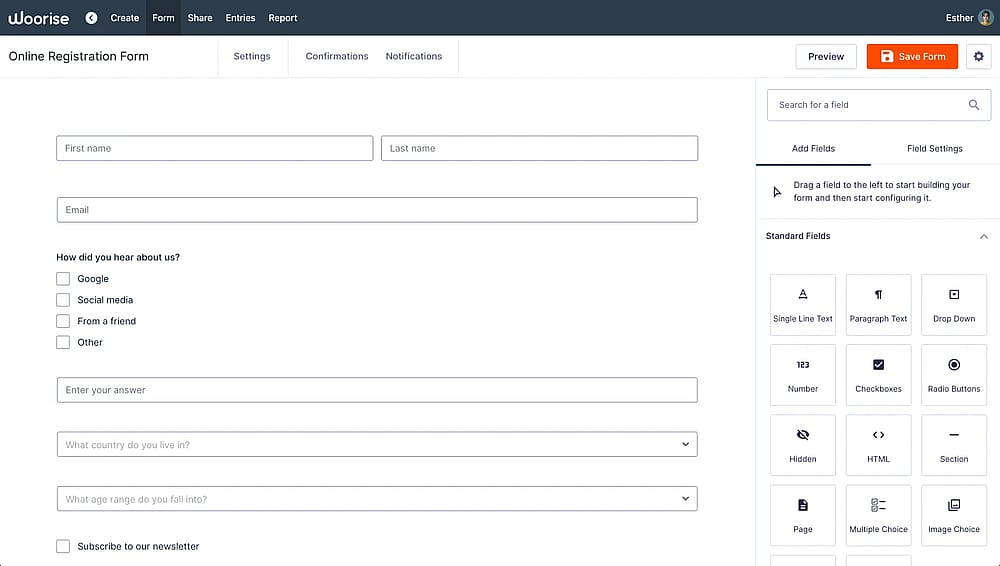Focus the First name input
1000x566 pixels.
[214, 148]
